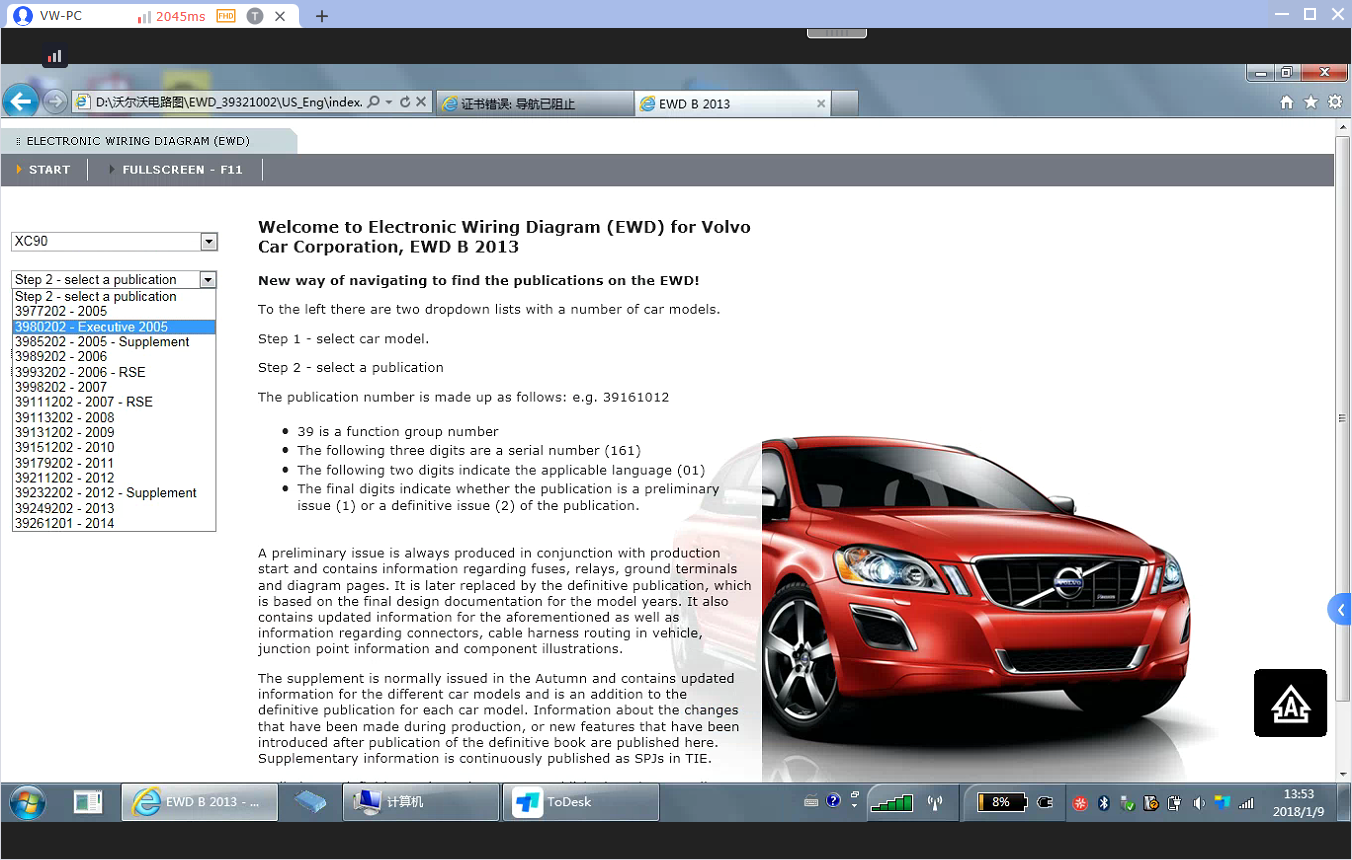Select 39261201 - 2014 option
This screenshot has height=860, width=1352.
pos(114,523)
